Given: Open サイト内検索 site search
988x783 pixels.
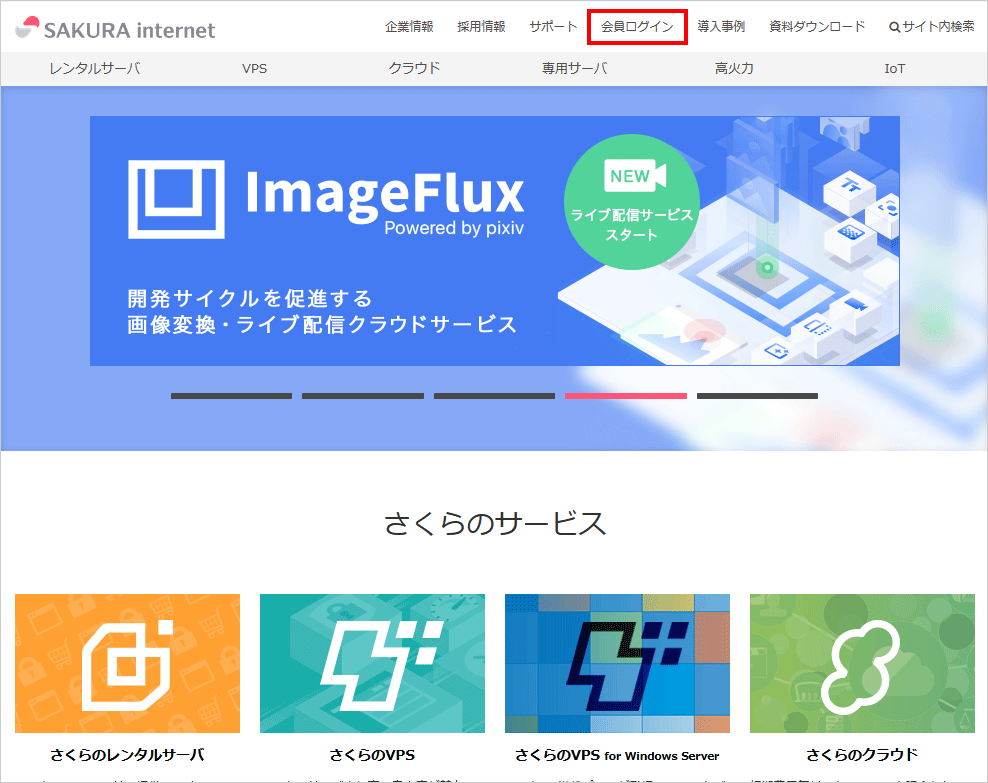Looking at the screenshot, I should click(931, 26).
